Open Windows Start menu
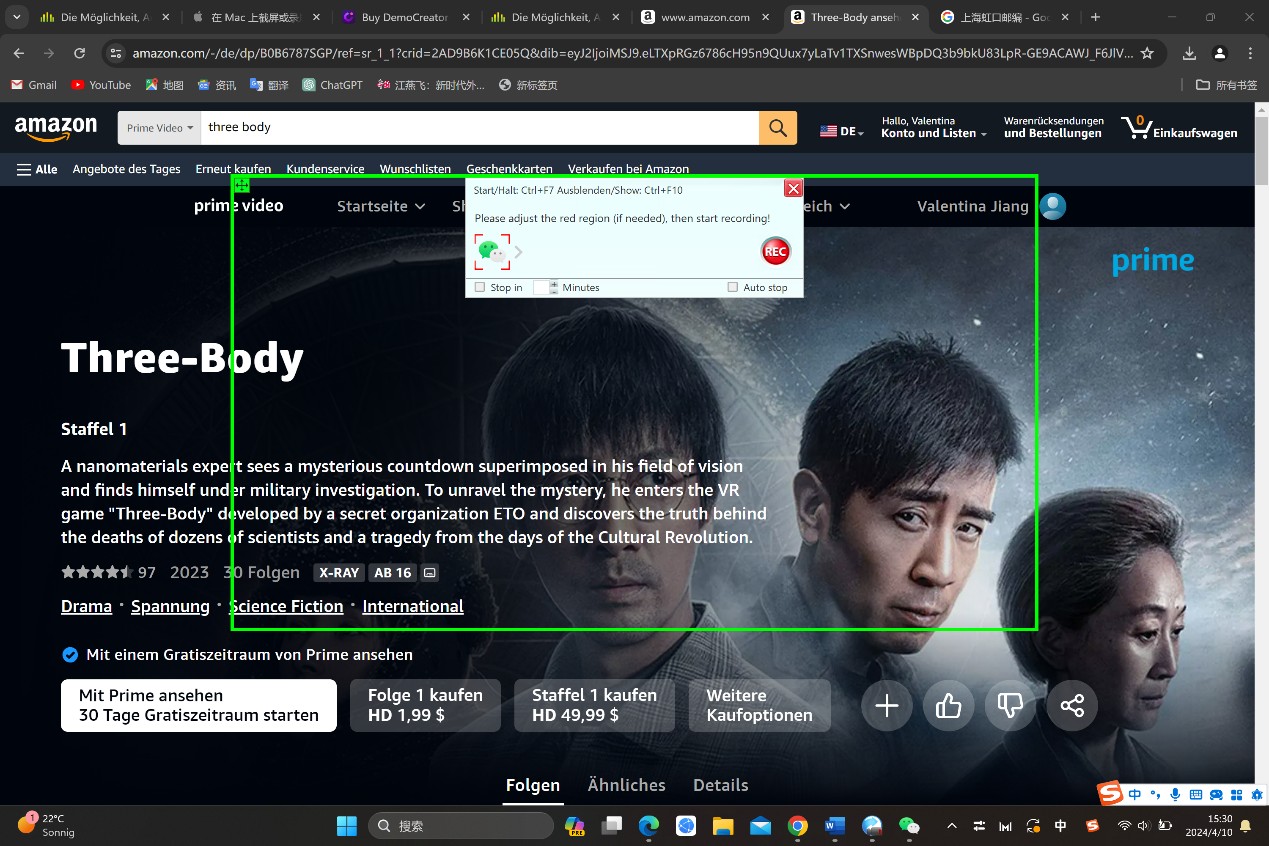Viewport: 1269px width, 846px height. (x=347, y=826)
